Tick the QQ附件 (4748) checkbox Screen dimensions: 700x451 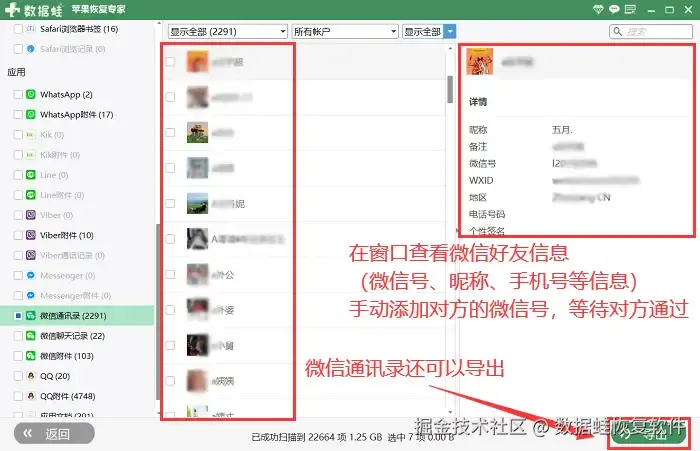18,396
